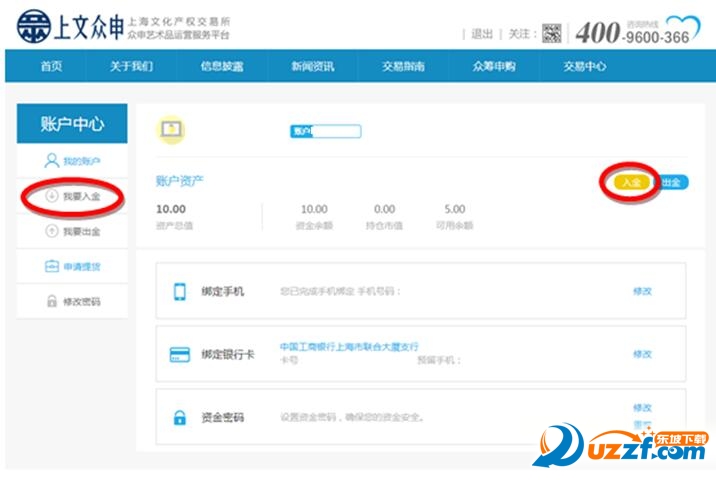Click the 我要入金 down-arrow icon

coord(52,196)
